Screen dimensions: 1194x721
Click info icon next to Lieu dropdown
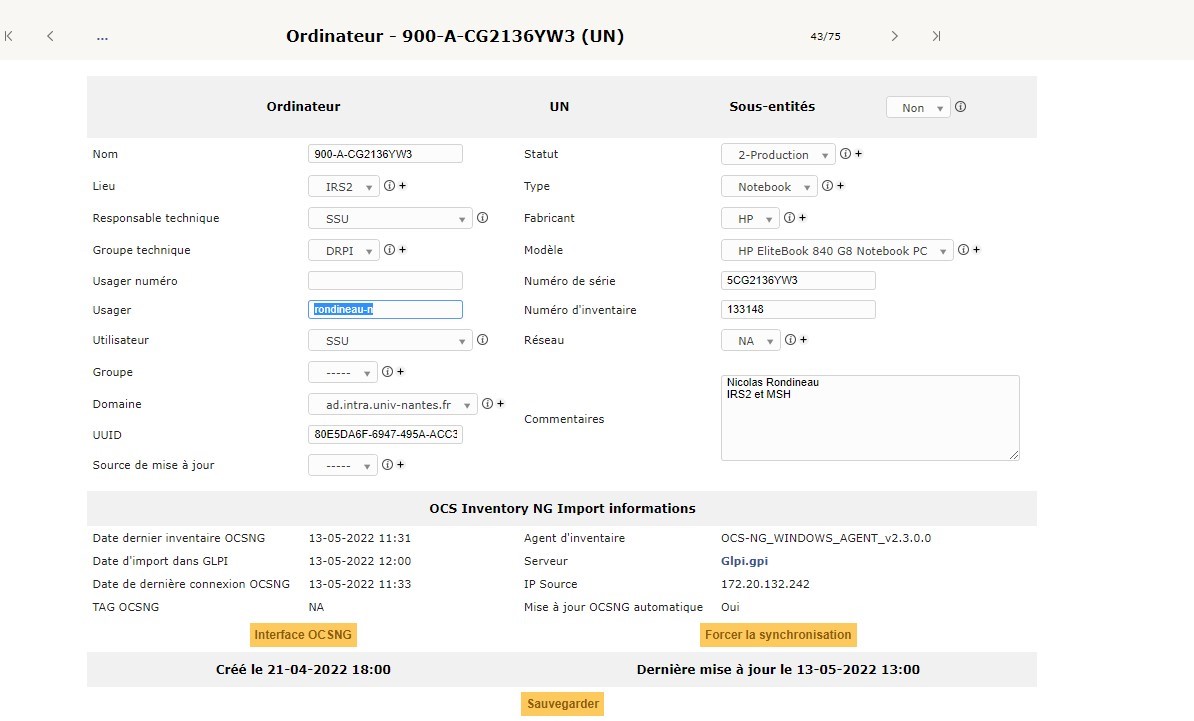pos(390,186)
